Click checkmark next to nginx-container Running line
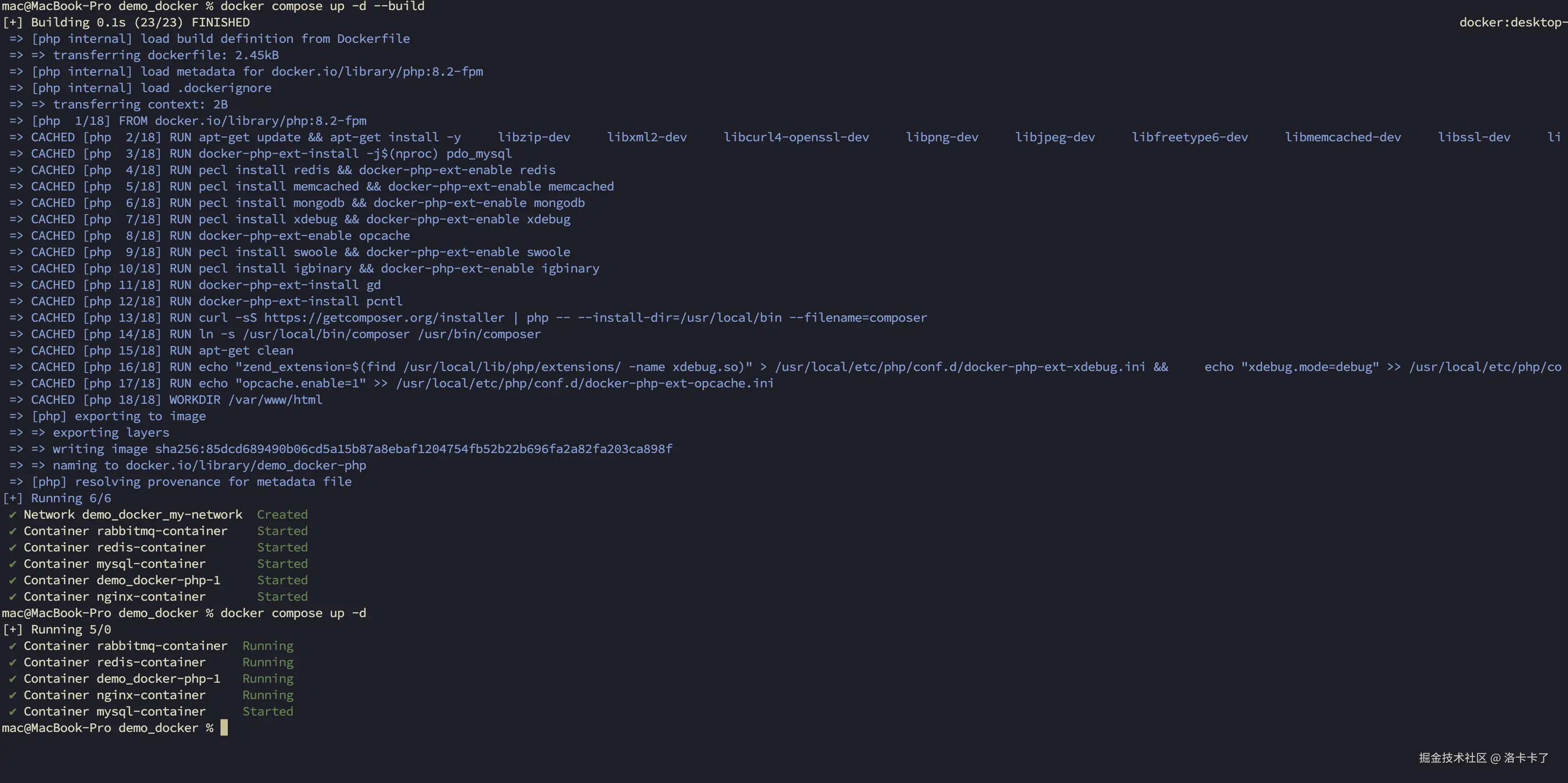Screen dimensions: 1568x783 [x=12, y=695]
